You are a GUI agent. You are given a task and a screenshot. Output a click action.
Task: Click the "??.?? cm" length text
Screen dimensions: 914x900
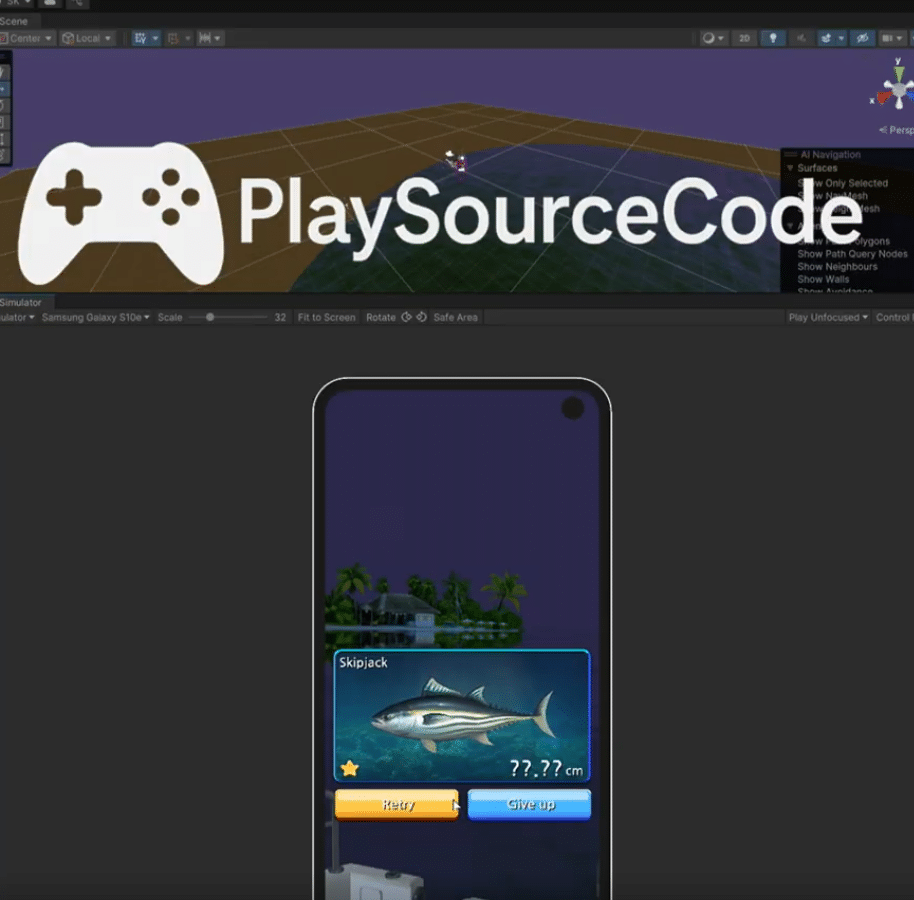click(x=546, y=768)
